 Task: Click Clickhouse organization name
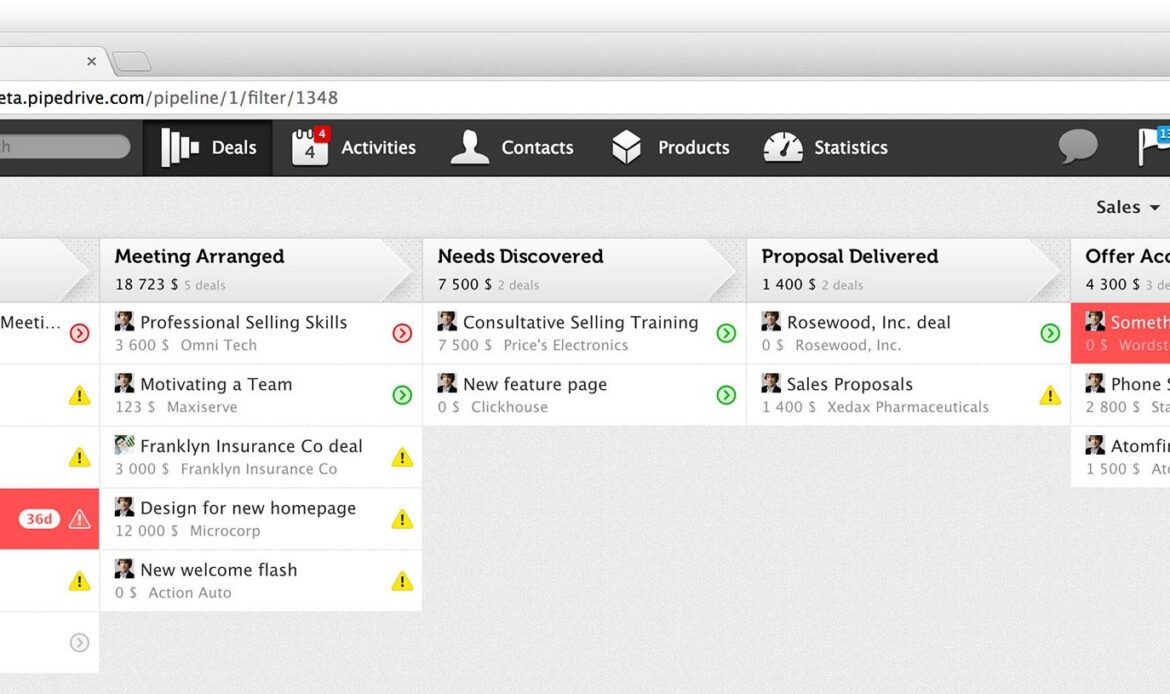coord(509,407)
